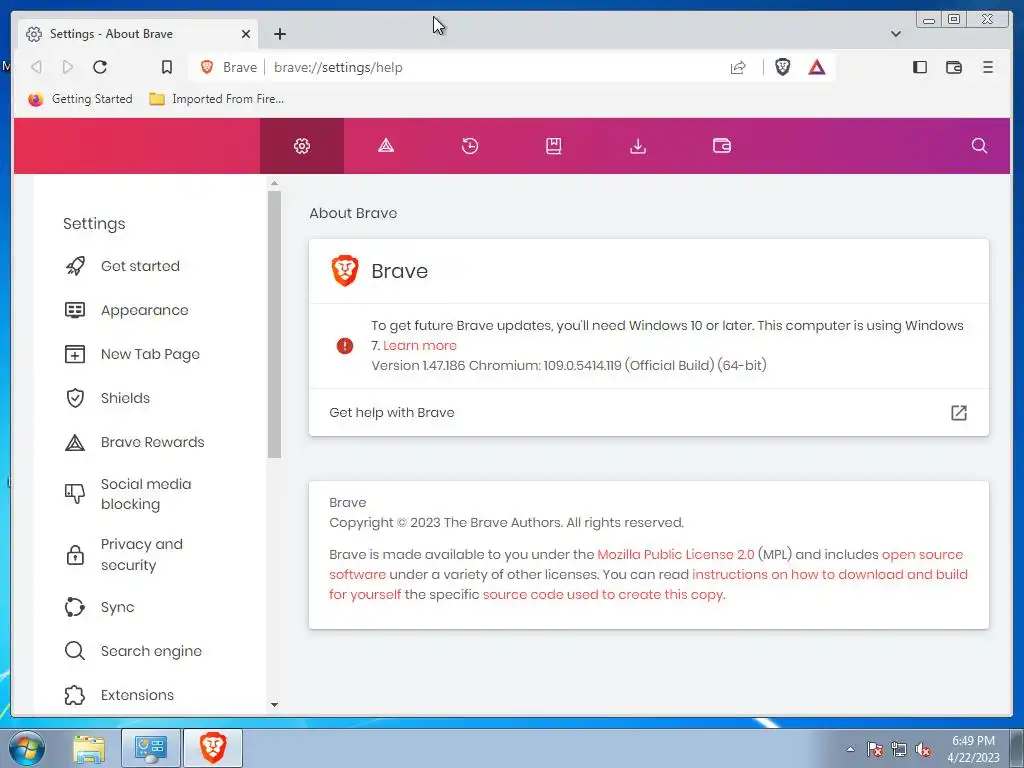Screen dimensions: 1024x768
Task: Open Privacy and security settings
Action: click(x=141, y=554)
